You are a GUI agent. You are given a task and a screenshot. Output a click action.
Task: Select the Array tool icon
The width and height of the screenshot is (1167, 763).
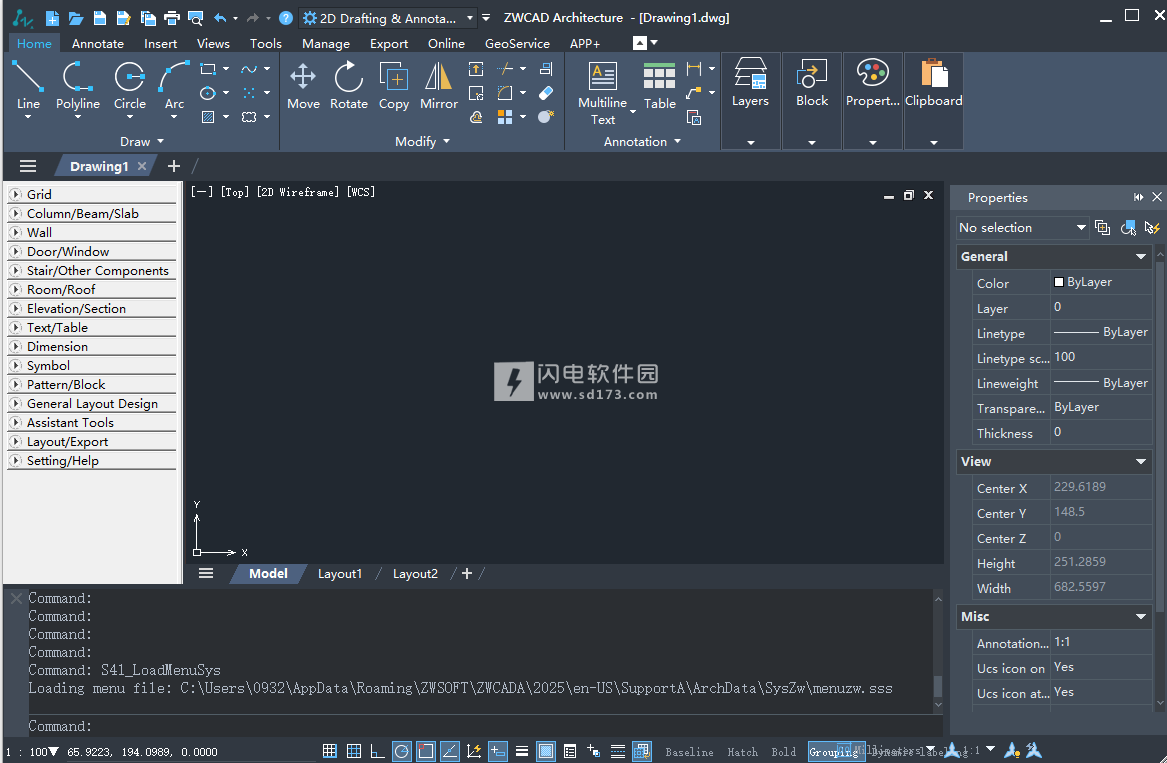click(x=505, y=117)
